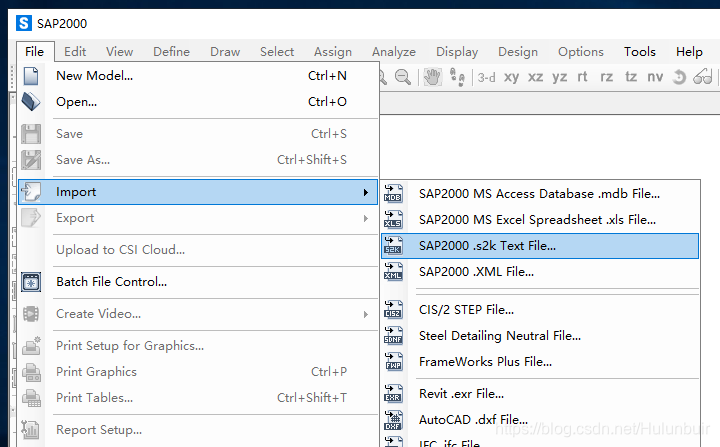The height and width of the screenshot is (447, 720).
Task: Click the S2K import file icon
Action: (393, 245)
